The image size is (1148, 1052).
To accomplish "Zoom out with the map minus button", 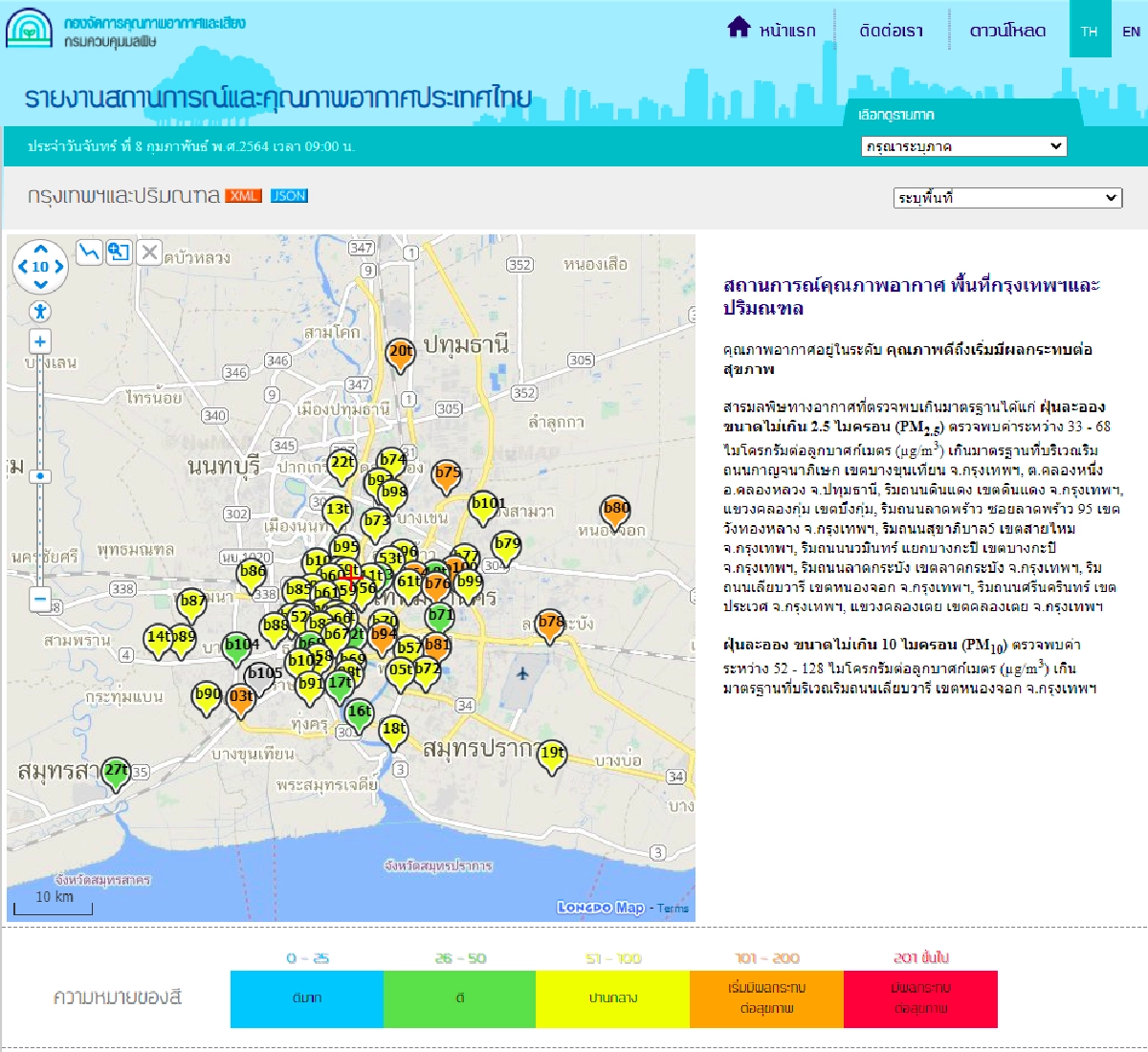I will click(40, 600).
